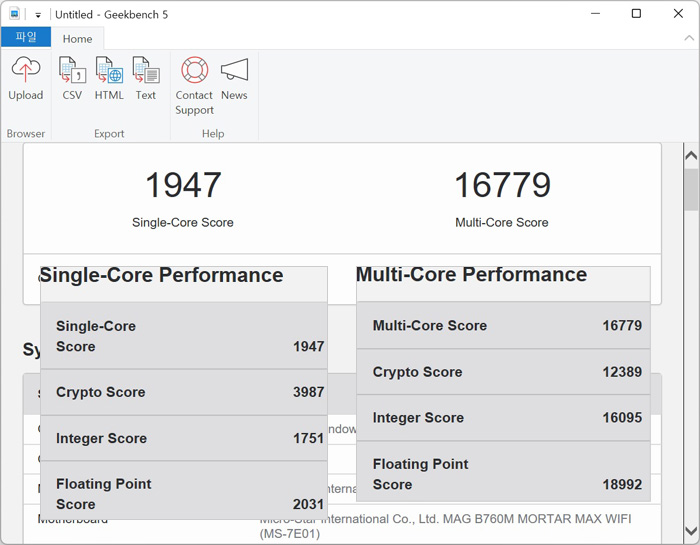Export results as CSV
The height and width of the screenshot is (545, 700).
coord(72,79)
